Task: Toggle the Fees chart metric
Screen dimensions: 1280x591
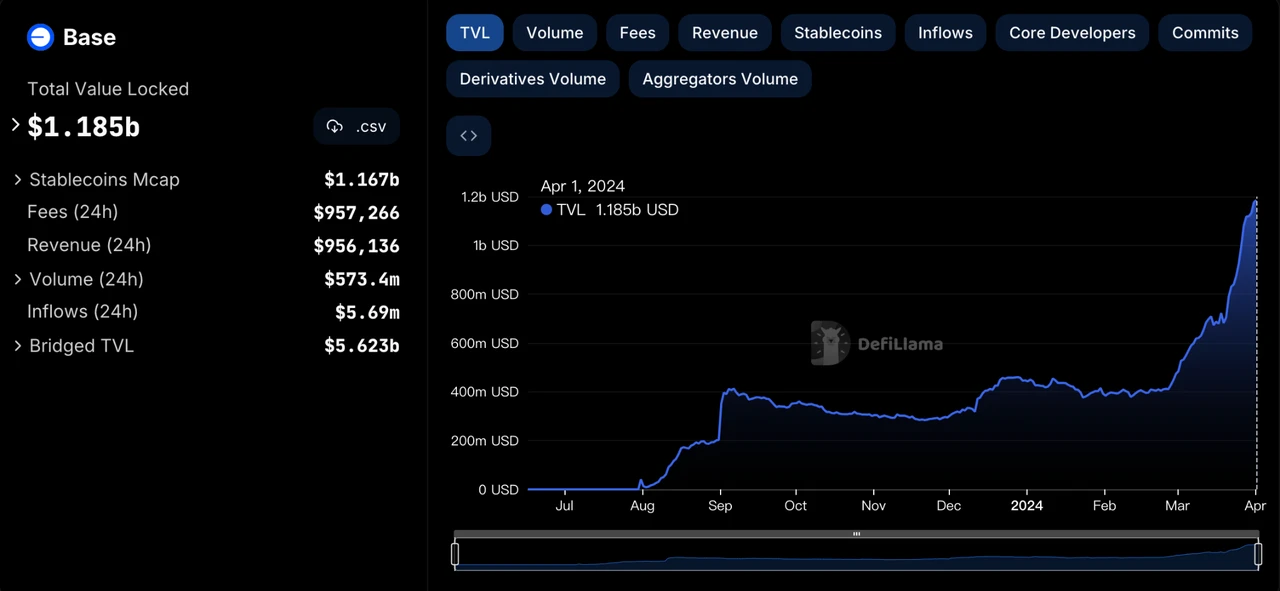Action: point(638,33)
